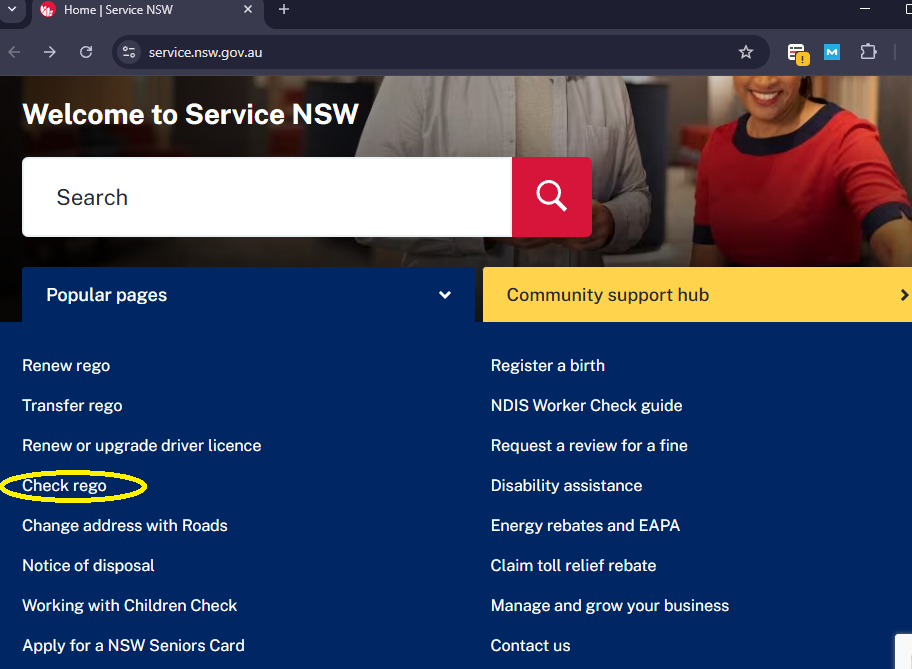The image size is (912, 669).
Task: Open a new tab with the plus button
Action: [284, 9]
